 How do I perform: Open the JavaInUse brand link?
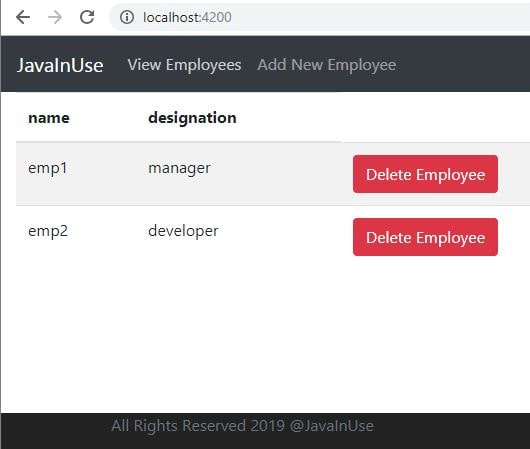[60, 65]
